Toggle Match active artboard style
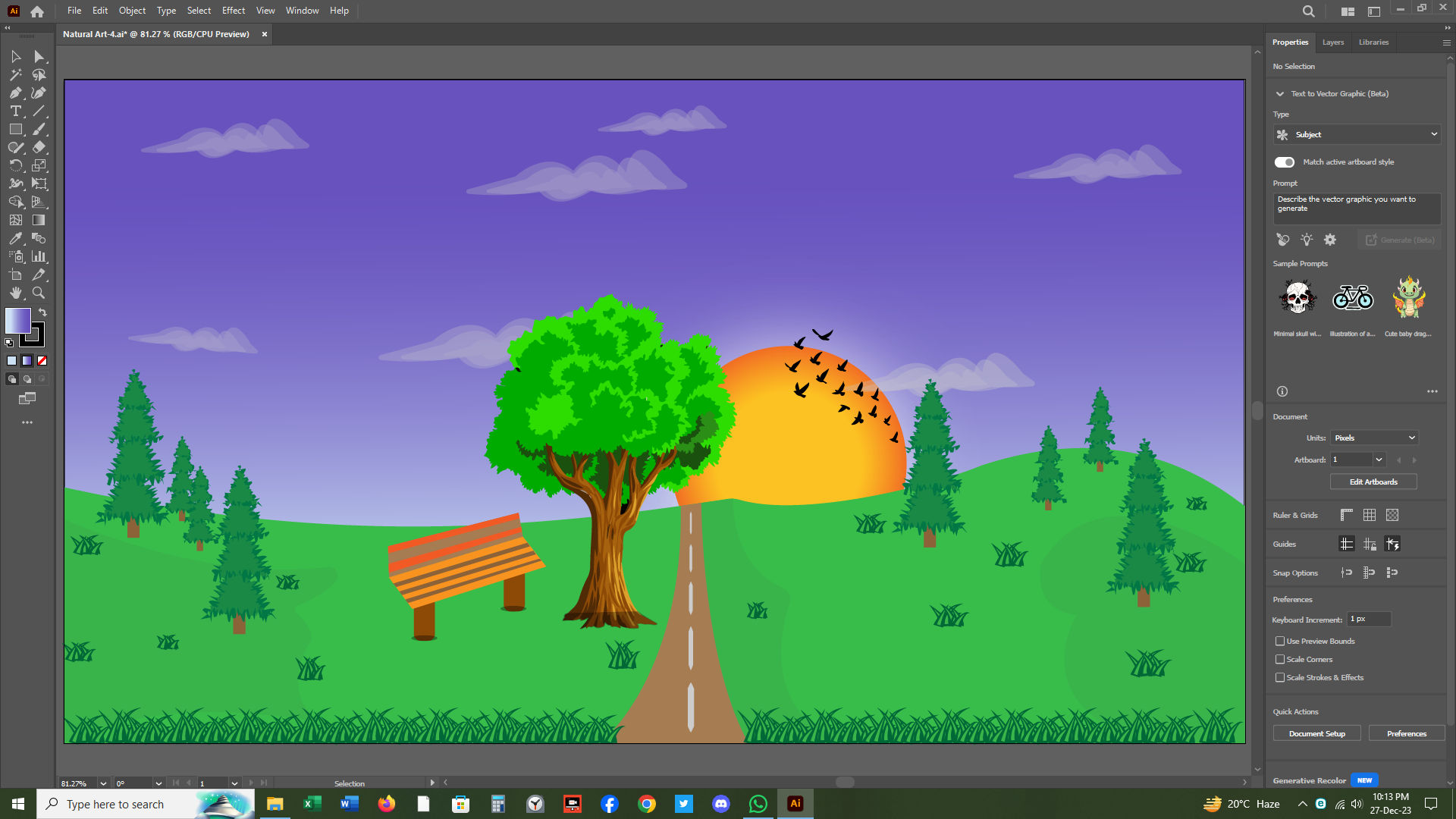Screen dimensions: 1456x819 [1284, 162]
